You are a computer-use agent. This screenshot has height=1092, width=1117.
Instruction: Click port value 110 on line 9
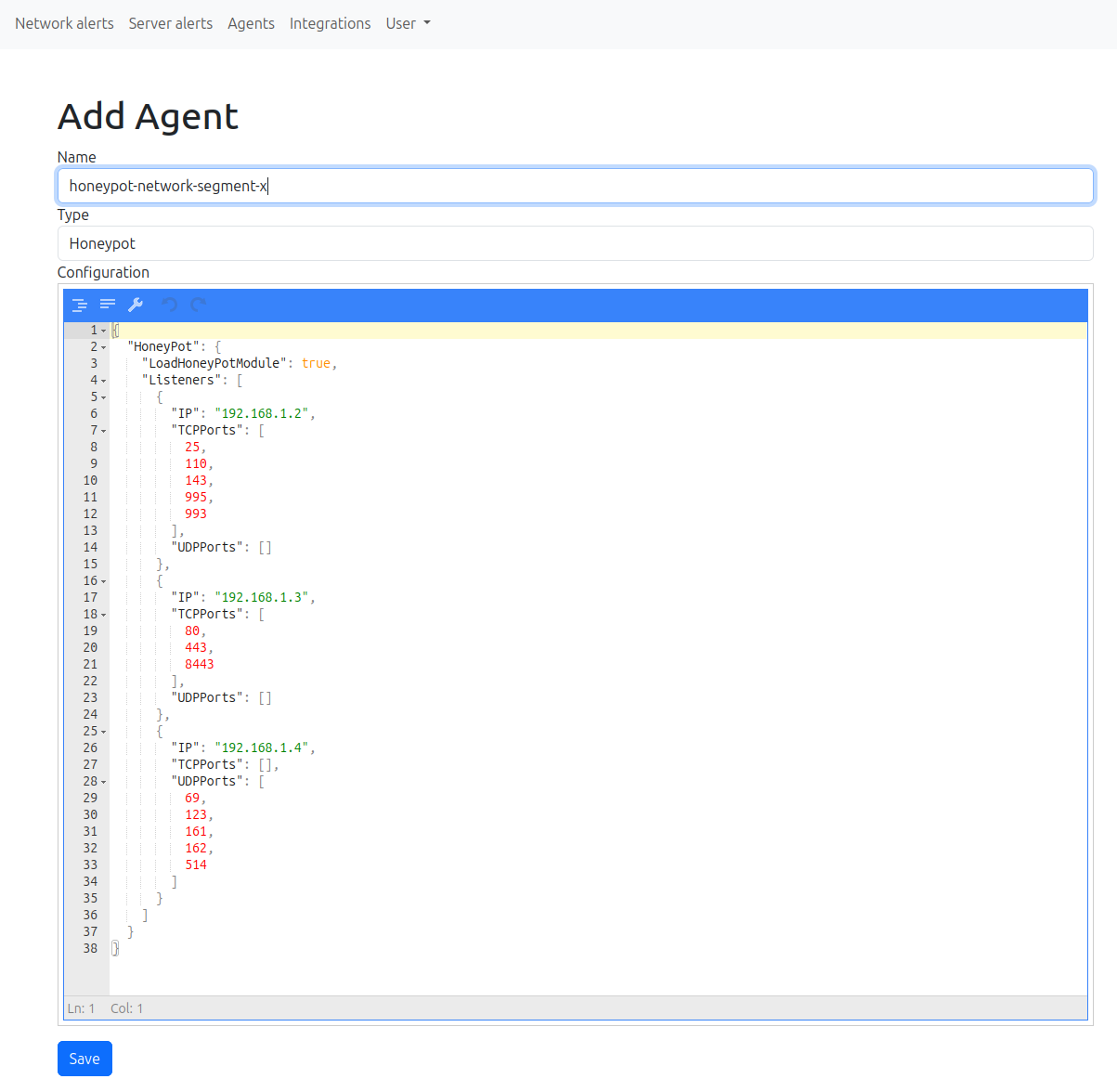click(x=196, y=463)
